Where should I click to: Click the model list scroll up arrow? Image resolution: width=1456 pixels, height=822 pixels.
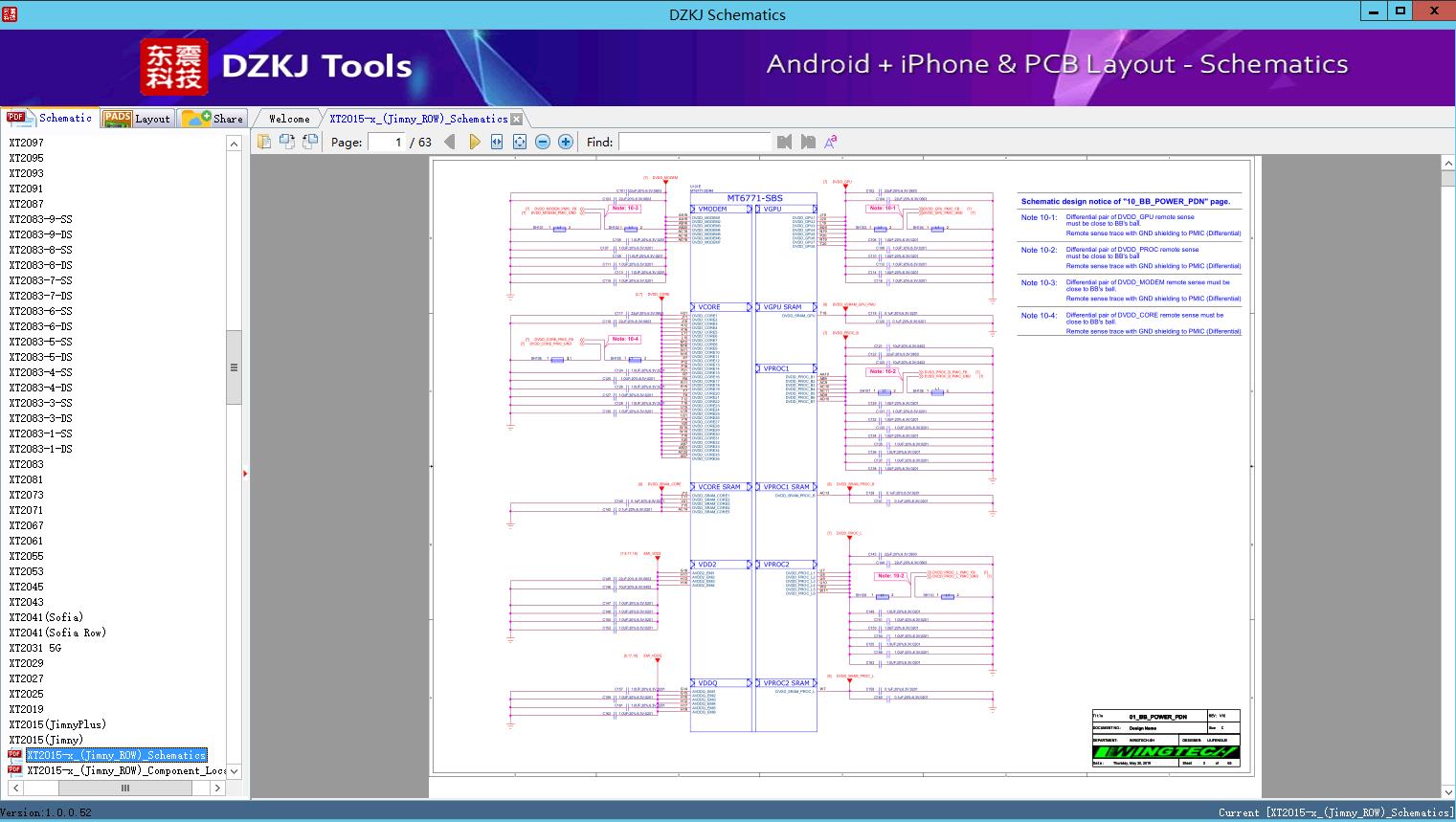pyautogui.click(x=234, y=144)
